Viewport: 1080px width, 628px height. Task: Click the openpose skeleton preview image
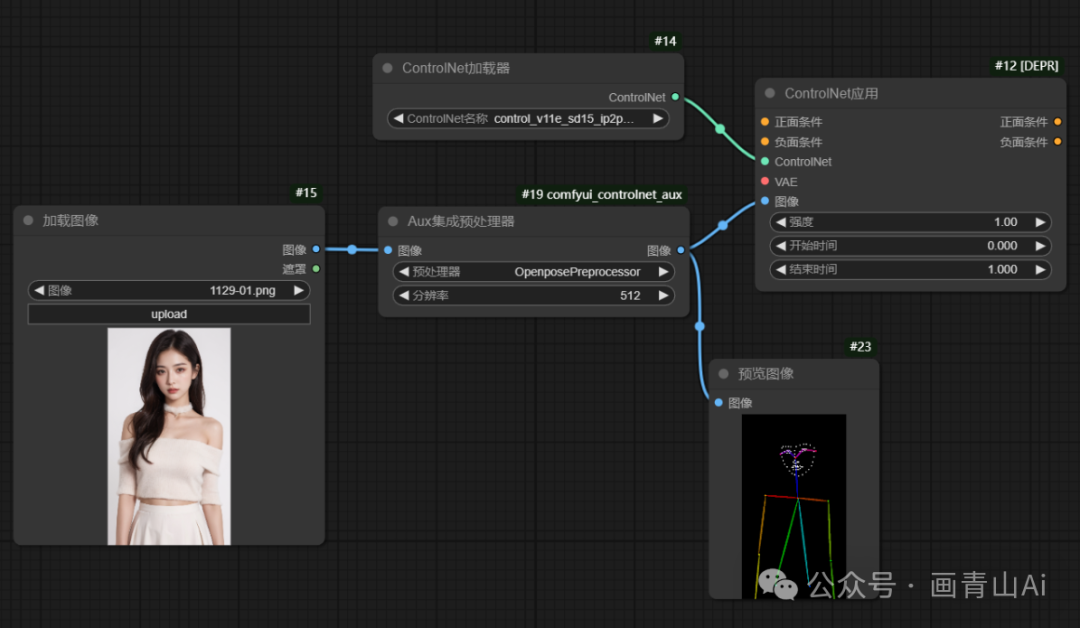point(793,506)
